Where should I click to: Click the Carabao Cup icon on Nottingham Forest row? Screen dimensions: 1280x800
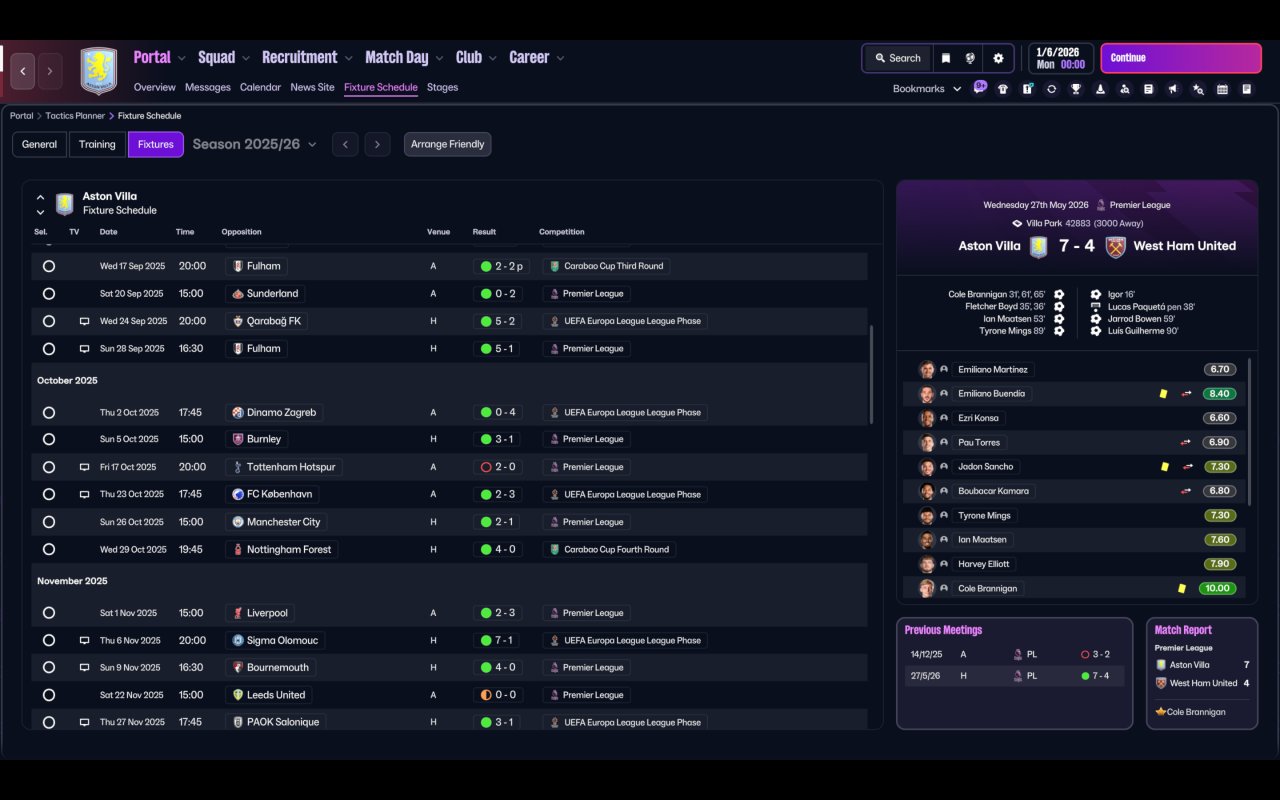[555, 549]
